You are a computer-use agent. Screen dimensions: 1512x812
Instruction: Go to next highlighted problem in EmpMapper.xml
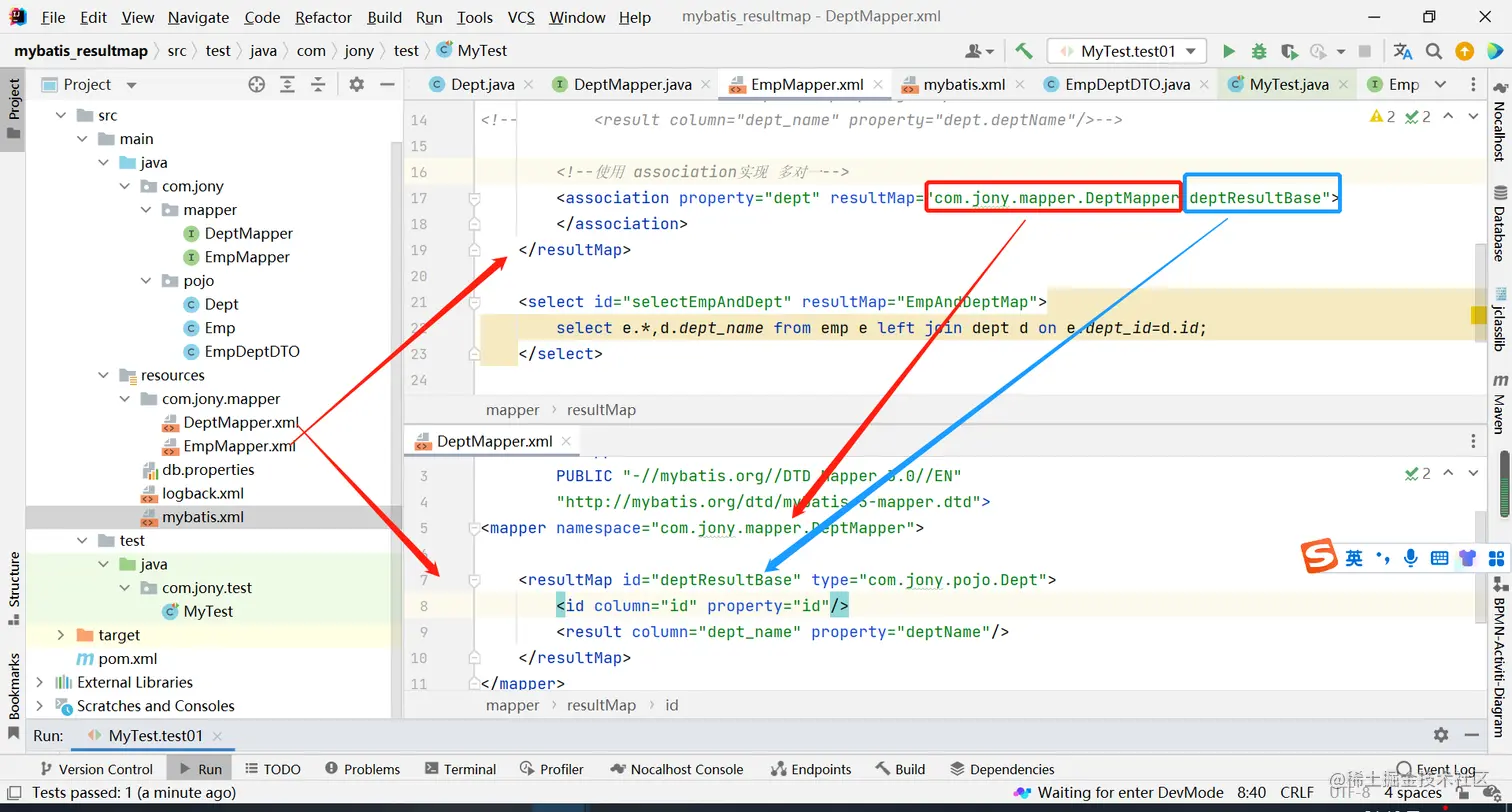(1473, 117)
